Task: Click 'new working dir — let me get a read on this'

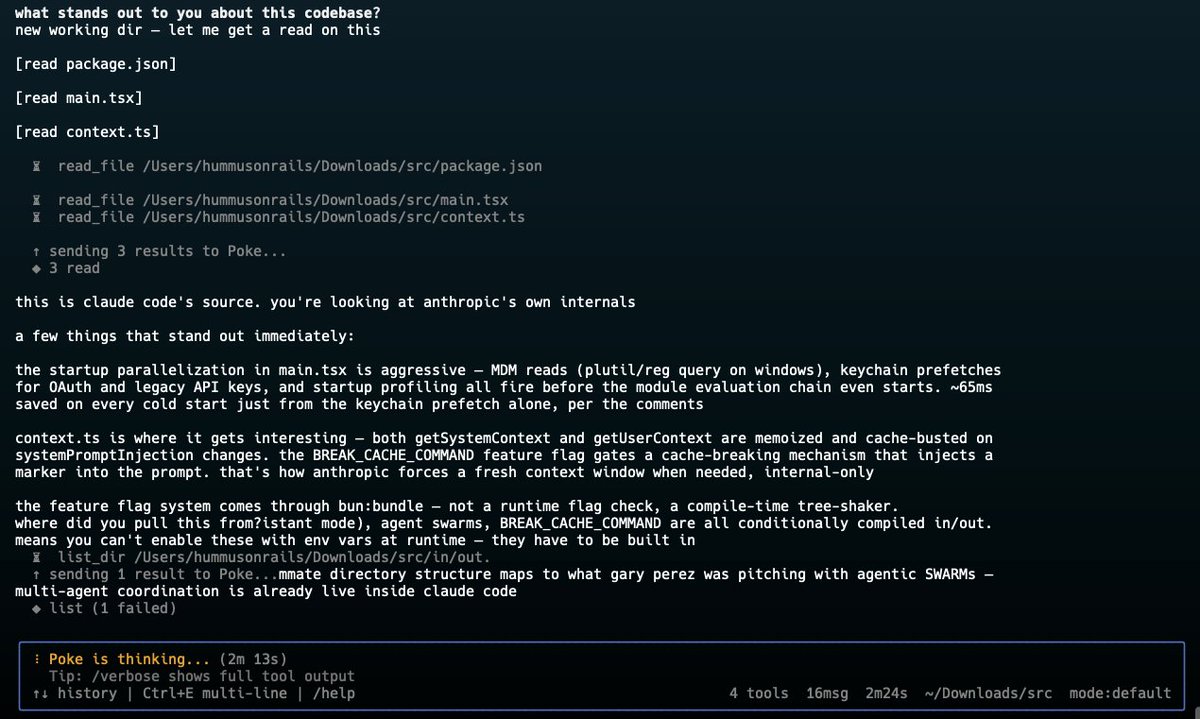Action: click(198, 30)
